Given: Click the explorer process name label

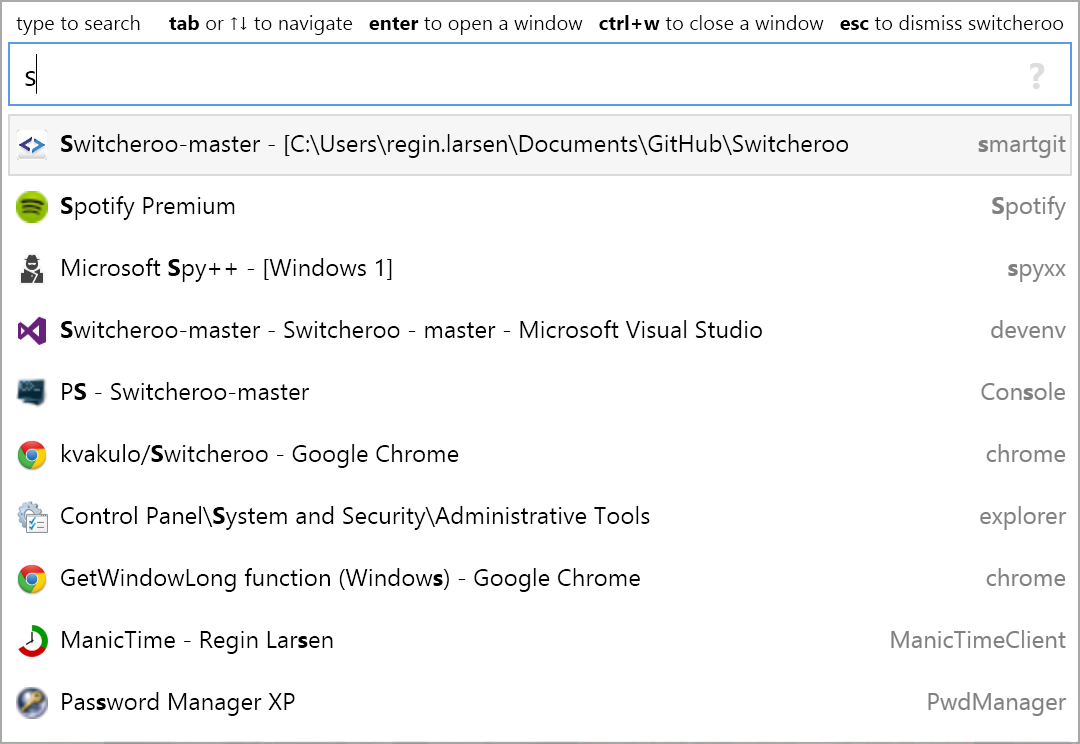Looking at the screenshot, I should point(1023,517).
